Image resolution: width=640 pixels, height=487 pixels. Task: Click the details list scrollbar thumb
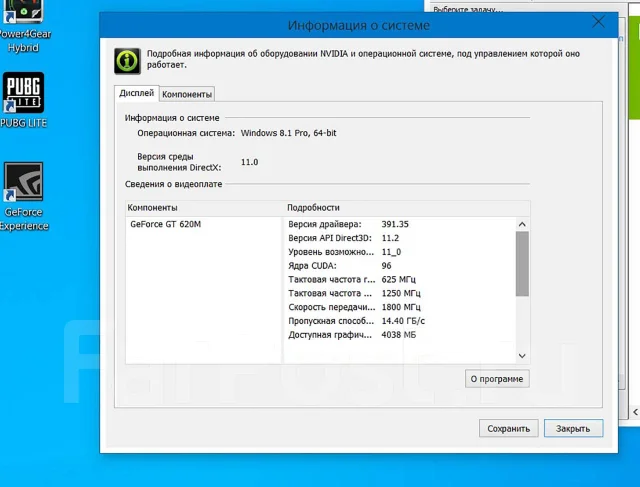tap(522, 264)
